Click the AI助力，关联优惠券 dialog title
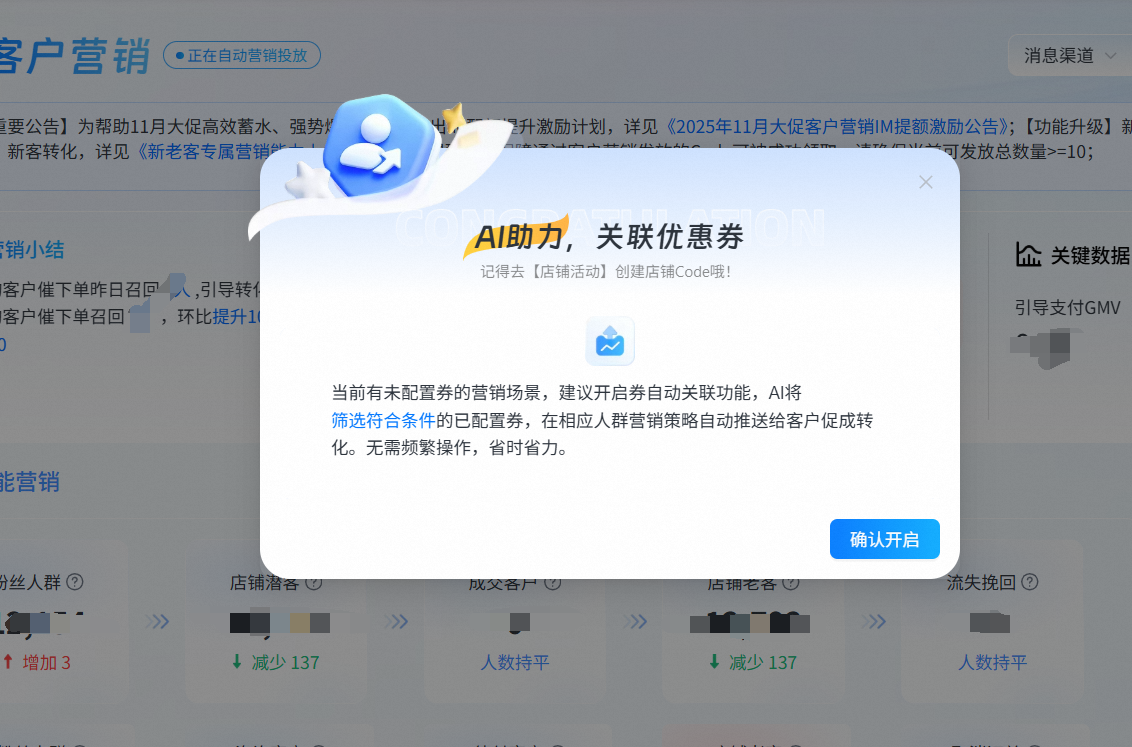The image size is (1132, 747). pos(609,237)
